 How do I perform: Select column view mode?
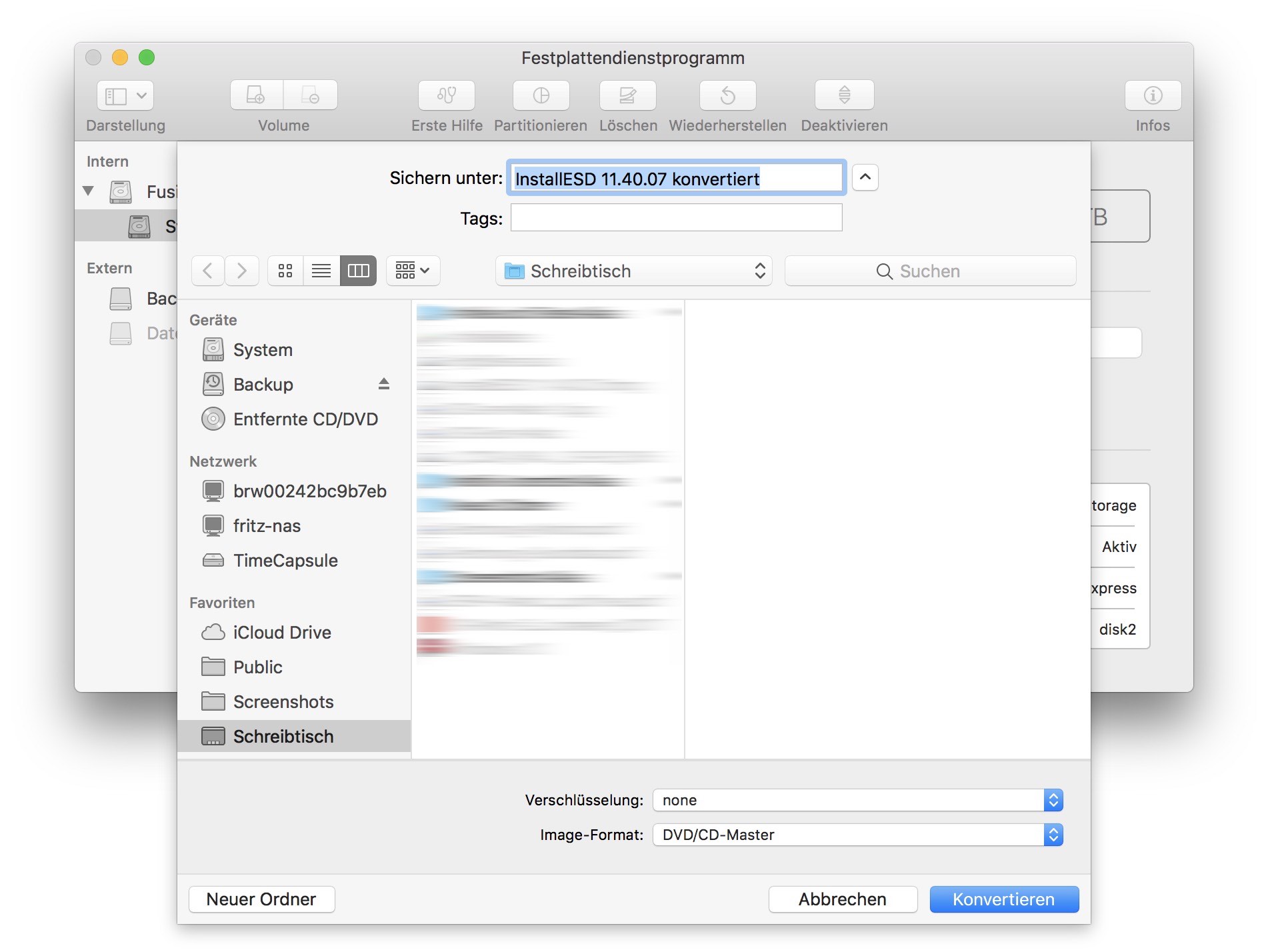358,271
